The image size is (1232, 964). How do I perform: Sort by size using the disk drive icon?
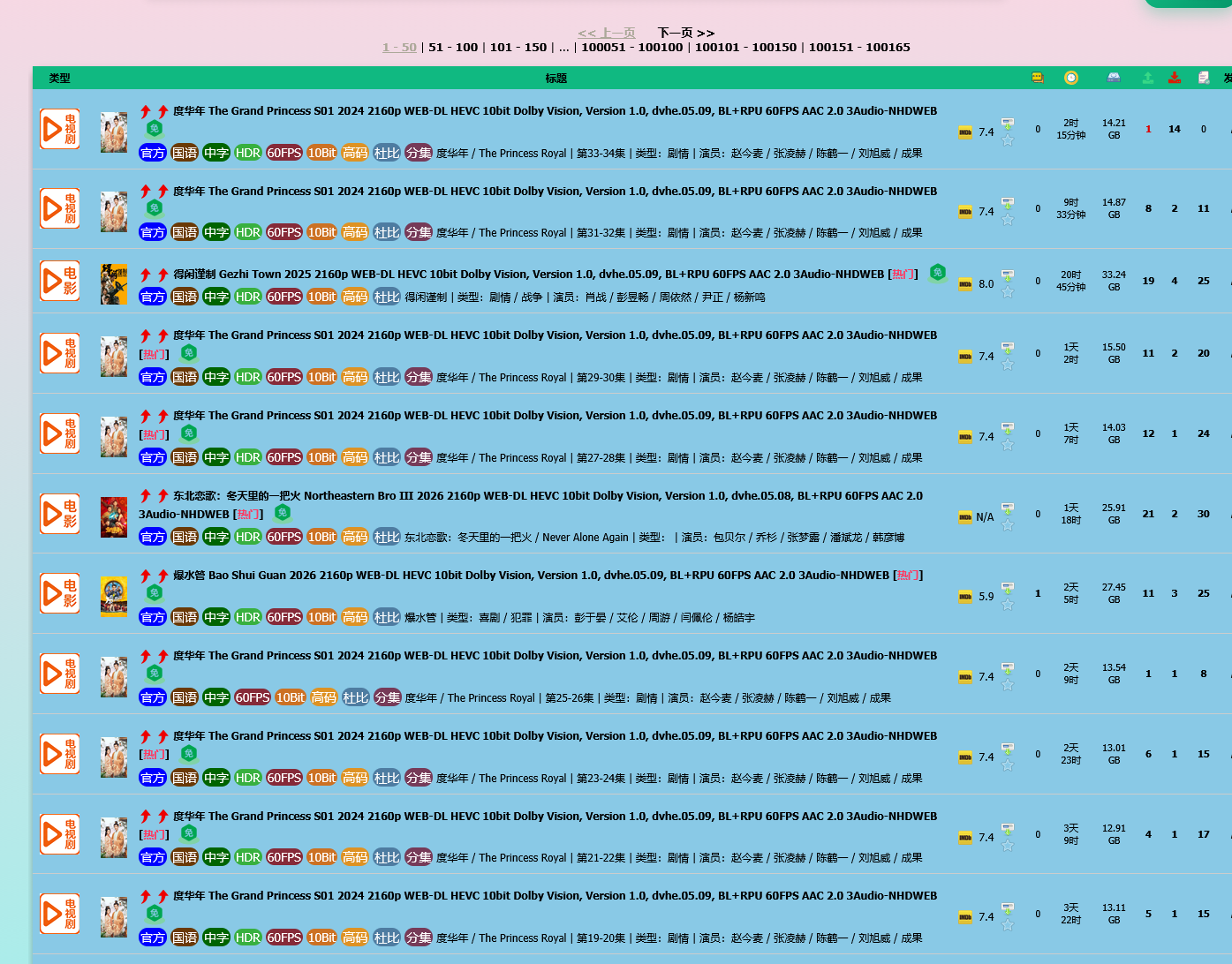[1114, 78]
